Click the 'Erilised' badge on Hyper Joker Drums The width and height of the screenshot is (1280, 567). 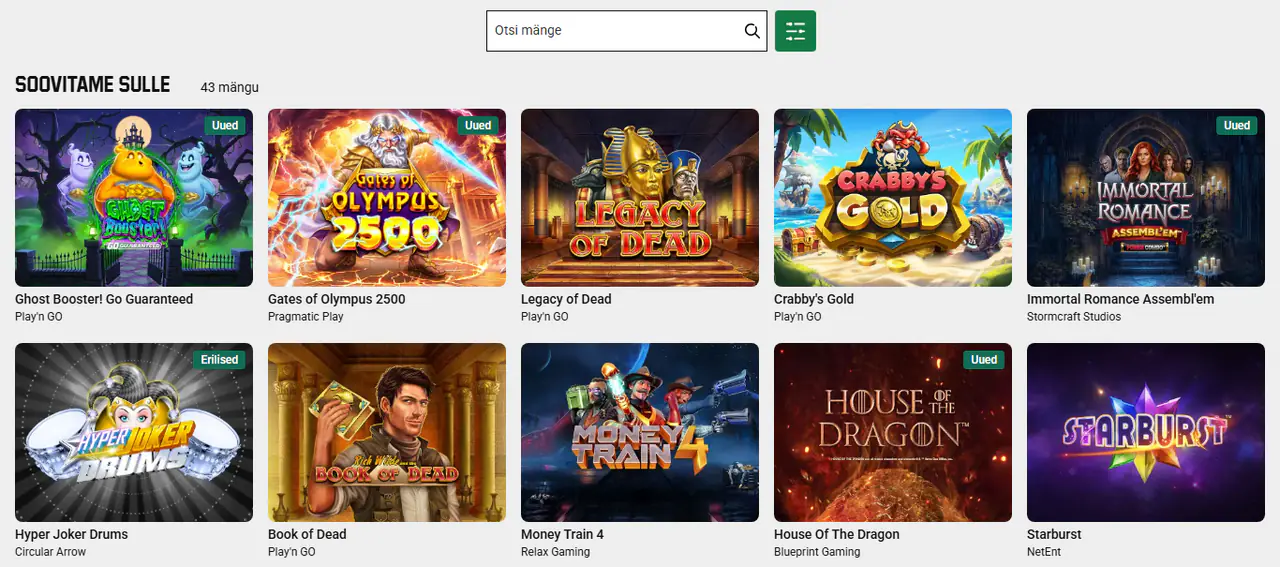pyautogui.click(x=219, y=360)
